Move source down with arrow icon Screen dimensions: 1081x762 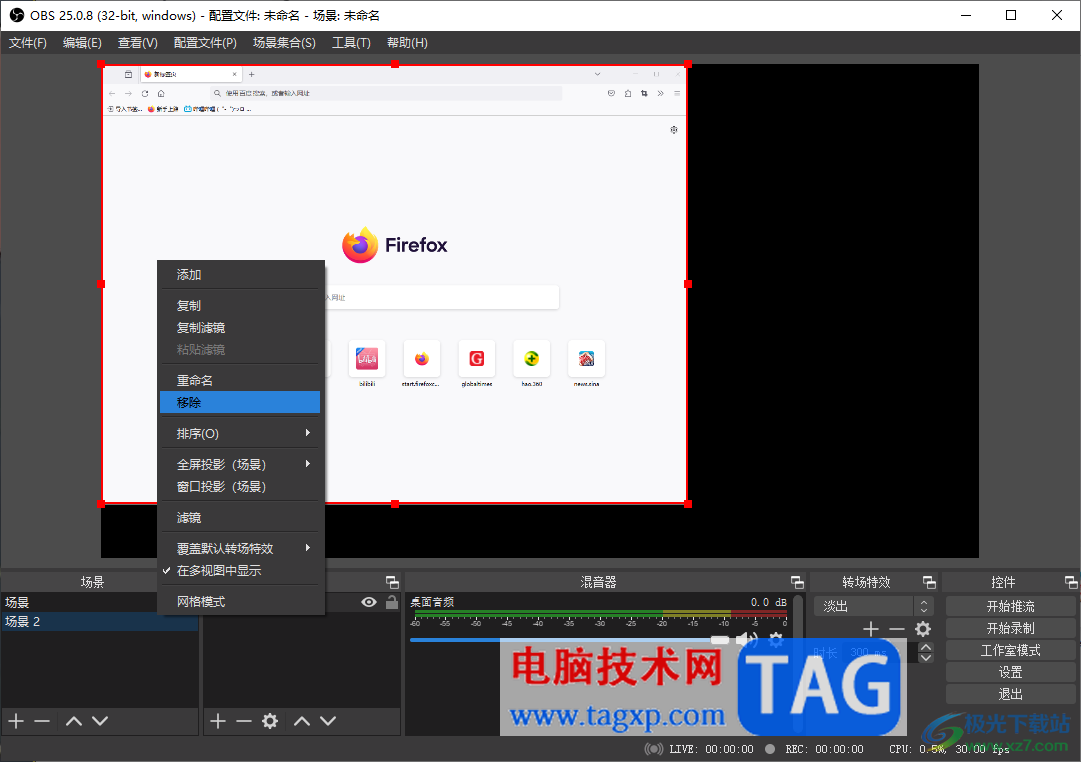(328, 721)
